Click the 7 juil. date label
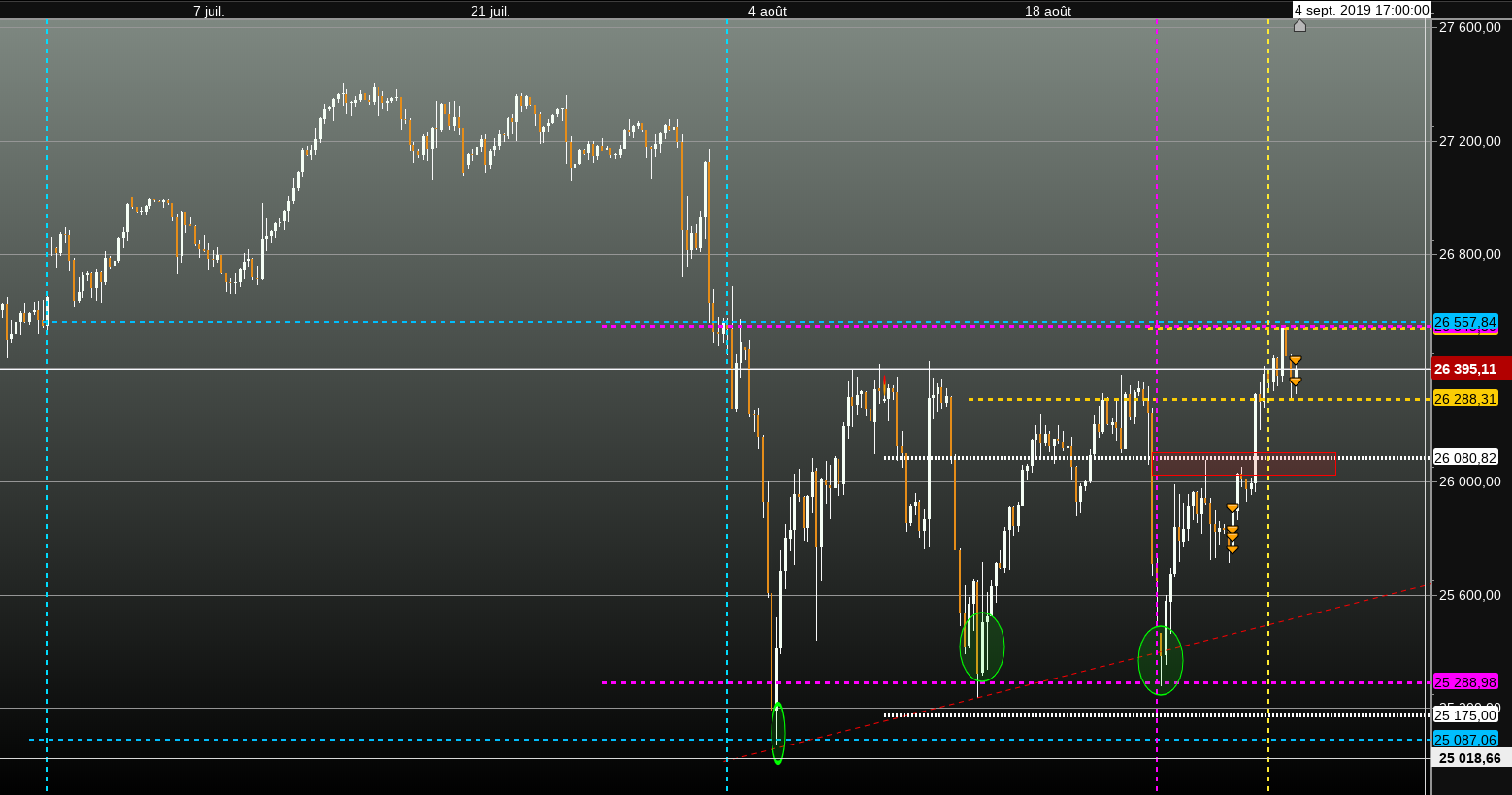1512x795 pixels. click(209, 11)
